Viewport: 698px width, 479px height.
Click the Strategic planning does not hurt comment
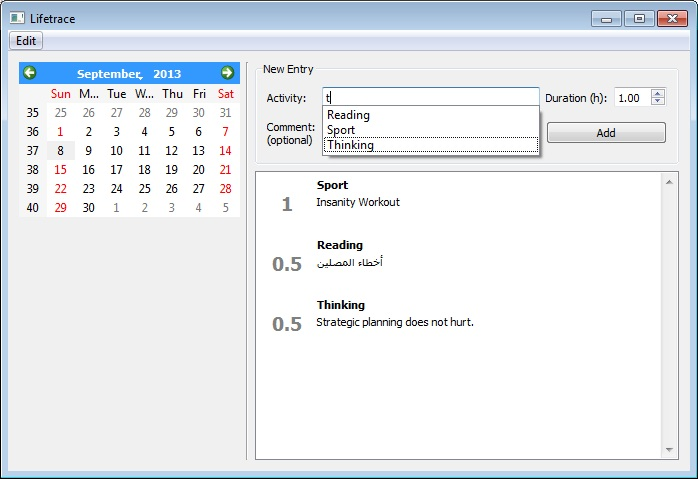[395, 322]
